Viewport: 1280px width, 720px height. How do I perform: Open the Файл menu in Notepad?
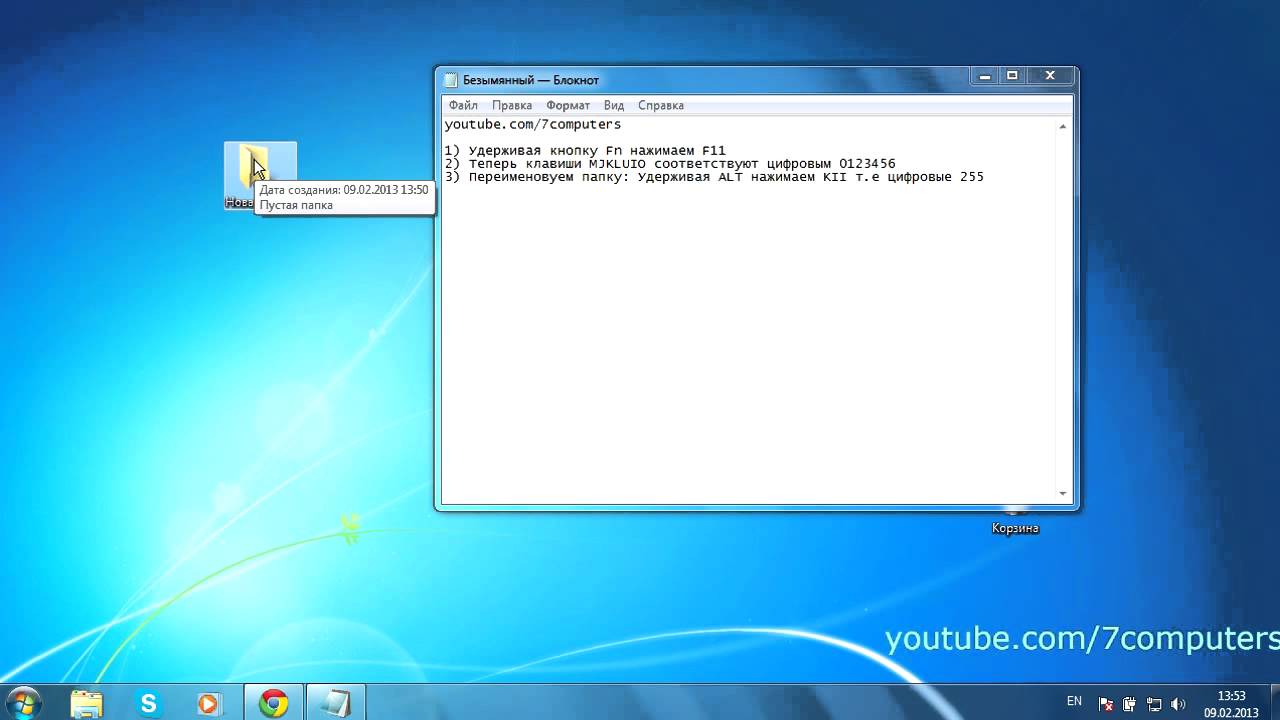(463, 105)
